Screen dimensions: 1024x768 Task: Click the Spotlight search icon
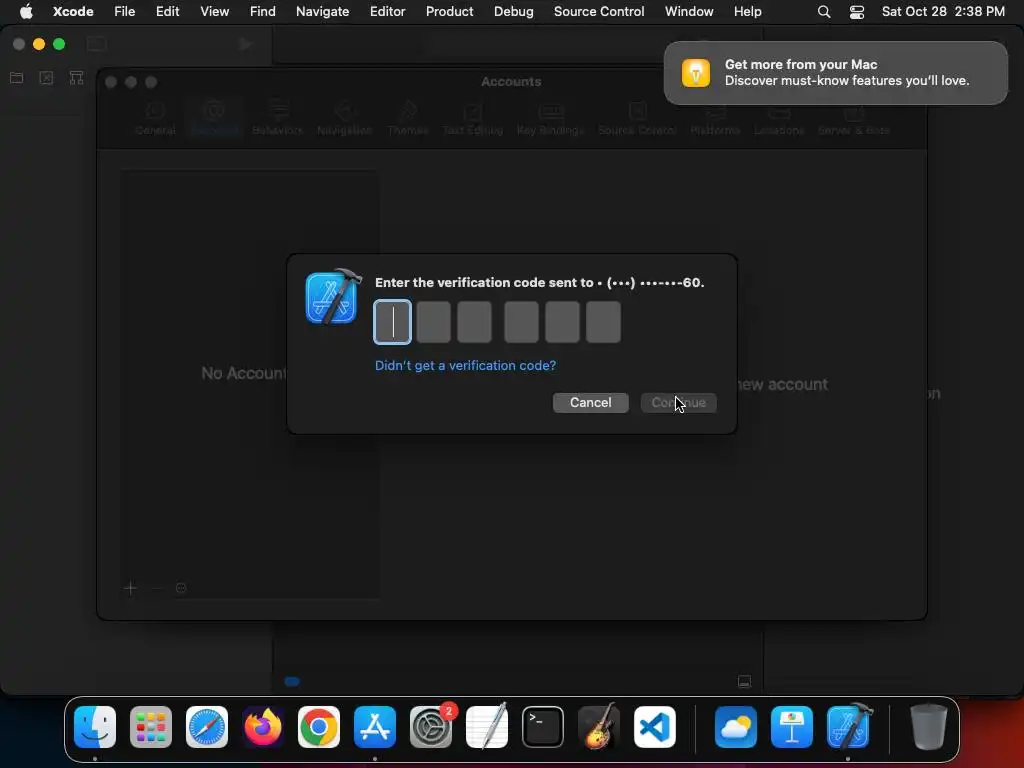824,12
